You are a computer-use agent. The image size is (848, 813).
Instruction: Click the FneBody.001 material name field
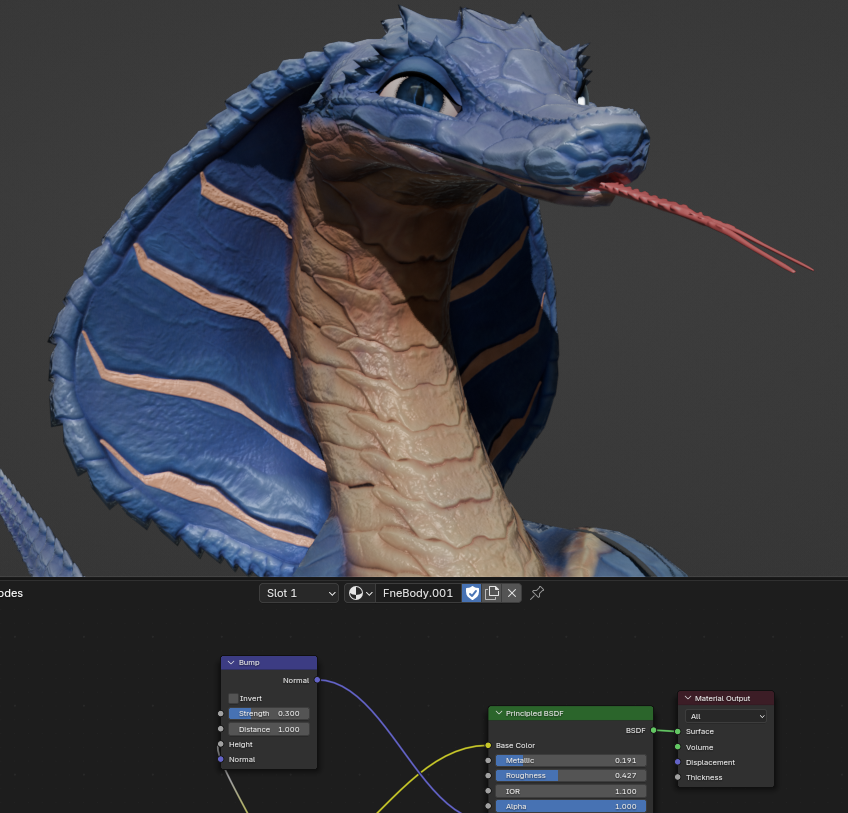[418, 593]
